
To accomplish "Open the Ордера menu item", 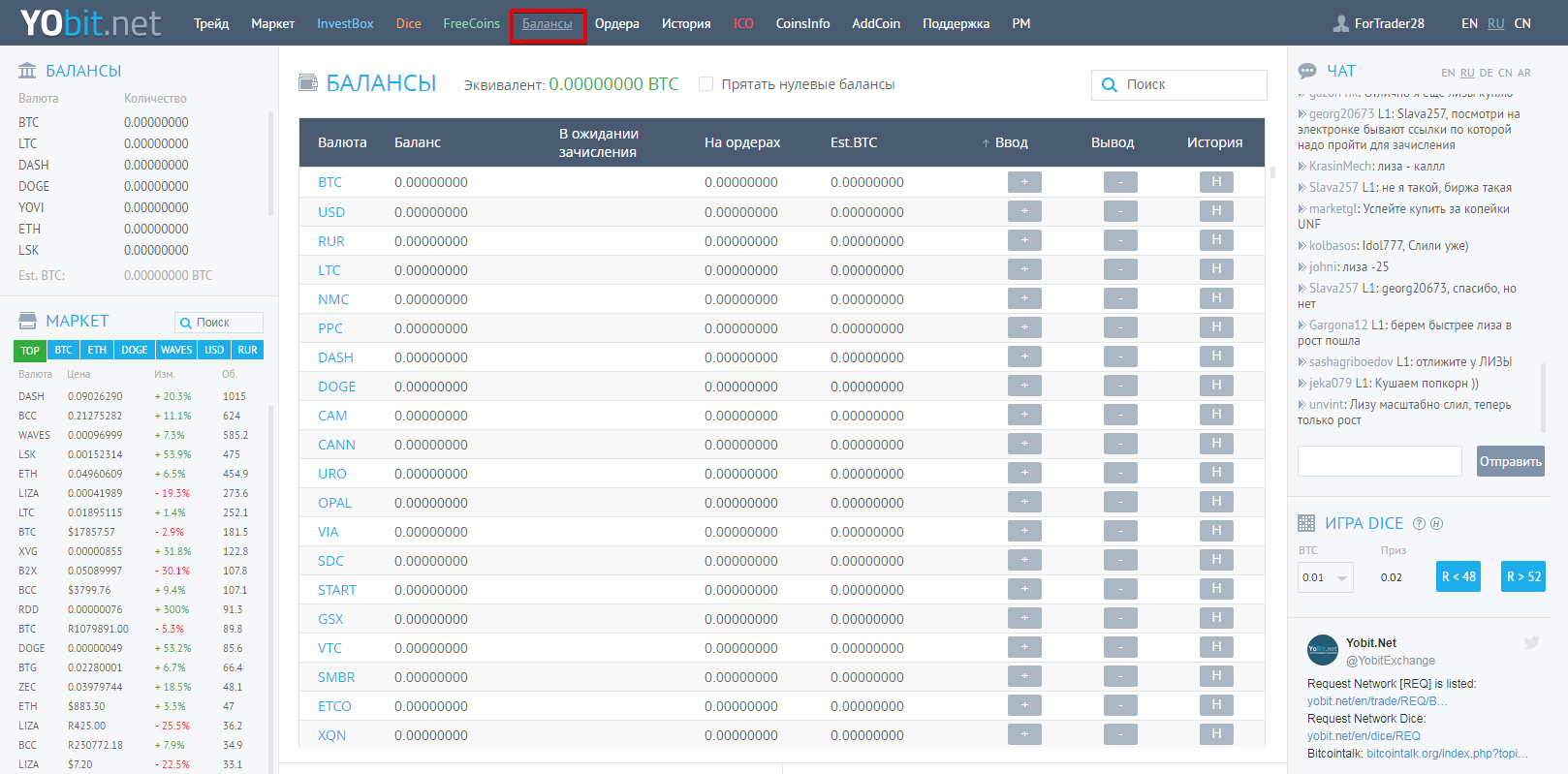I will coord(617,23).
